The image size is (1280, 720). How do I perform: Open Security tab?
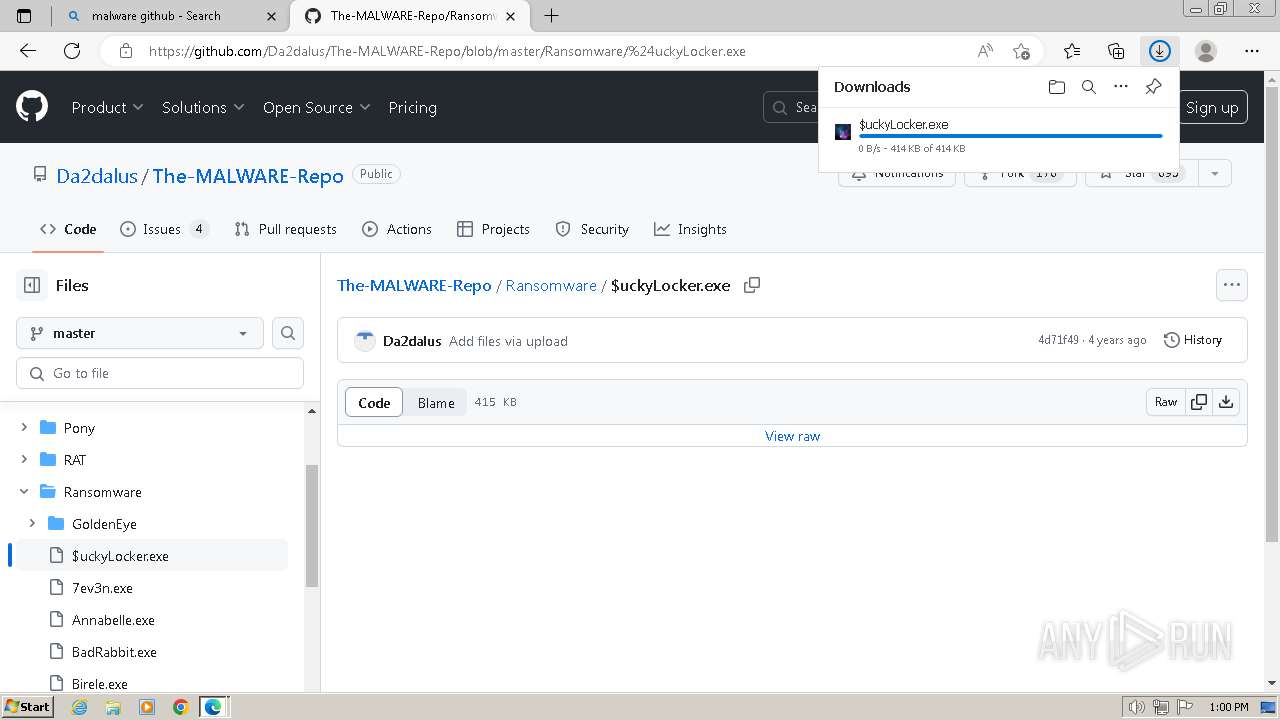coord(592,229)
